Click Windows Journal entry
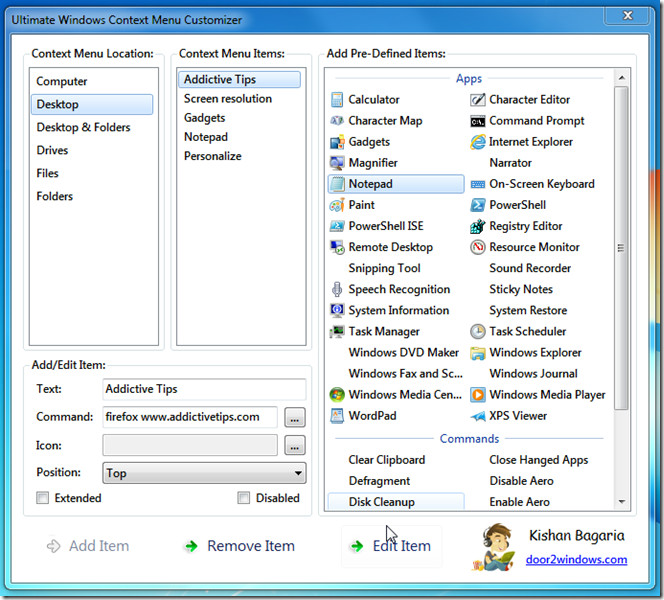This screenshot has height=600, width=664. (x=533, y=374)
